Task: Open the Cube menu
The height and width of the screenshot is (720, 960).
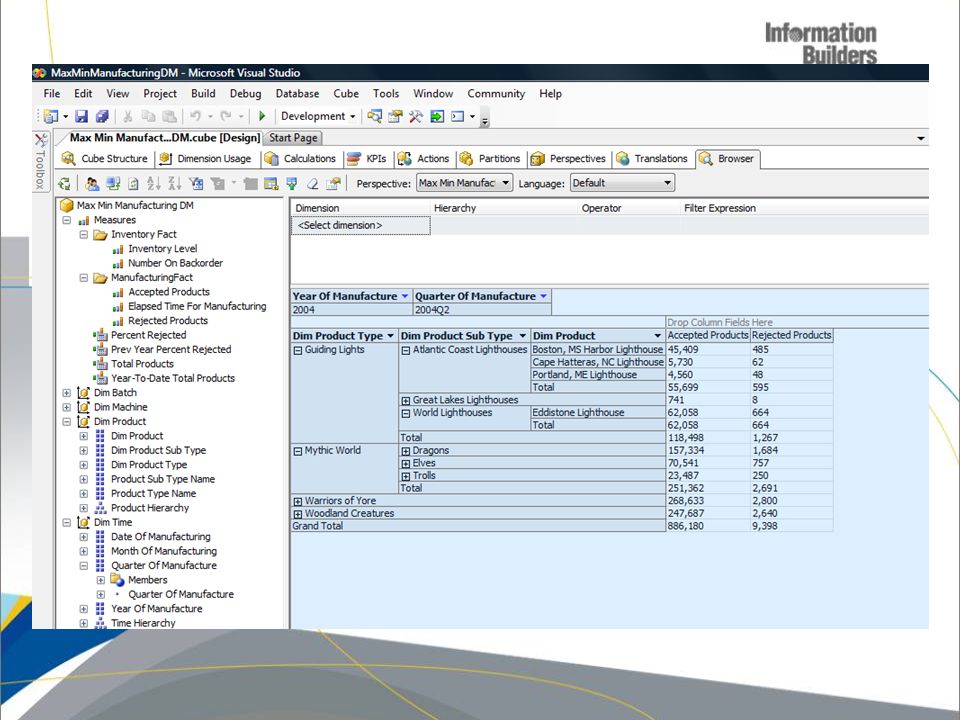Action: click(346, 94)
